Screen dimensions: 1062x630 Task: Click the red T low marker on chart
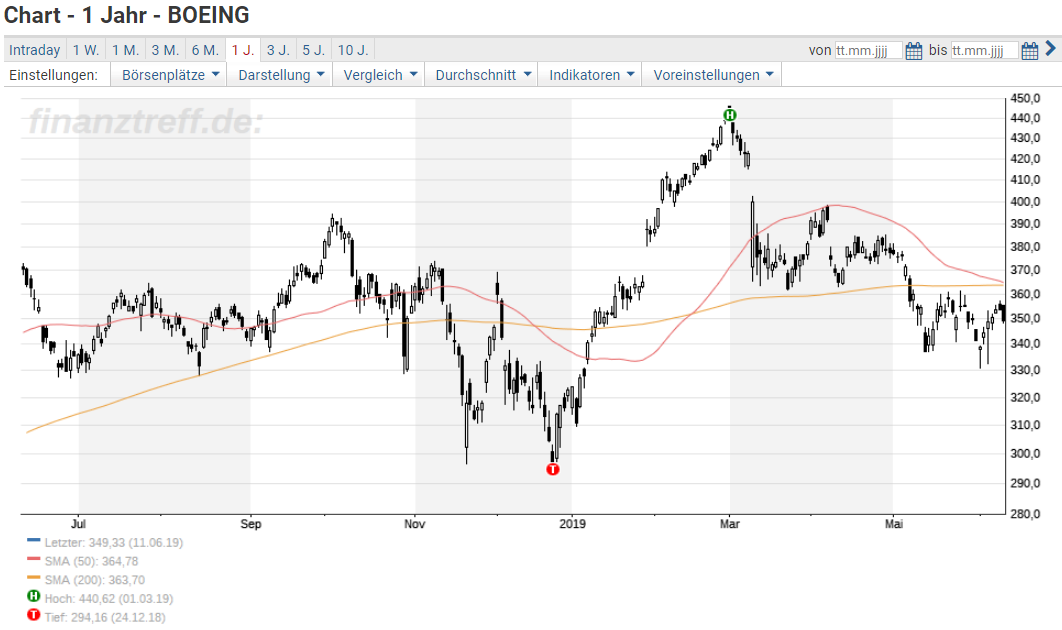[x=553, y=469]
